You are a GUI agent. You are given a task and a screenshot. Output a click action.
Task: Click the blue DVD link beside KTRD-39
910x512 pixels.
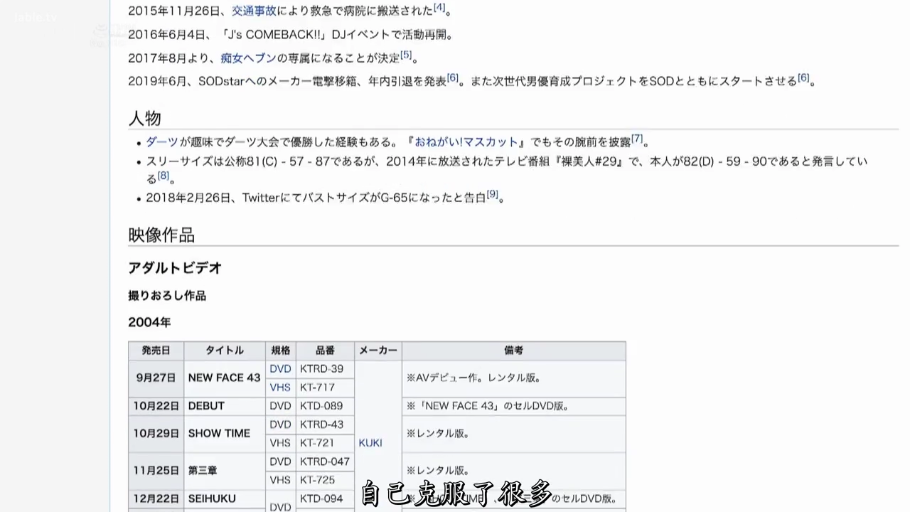tap(280, 369)
